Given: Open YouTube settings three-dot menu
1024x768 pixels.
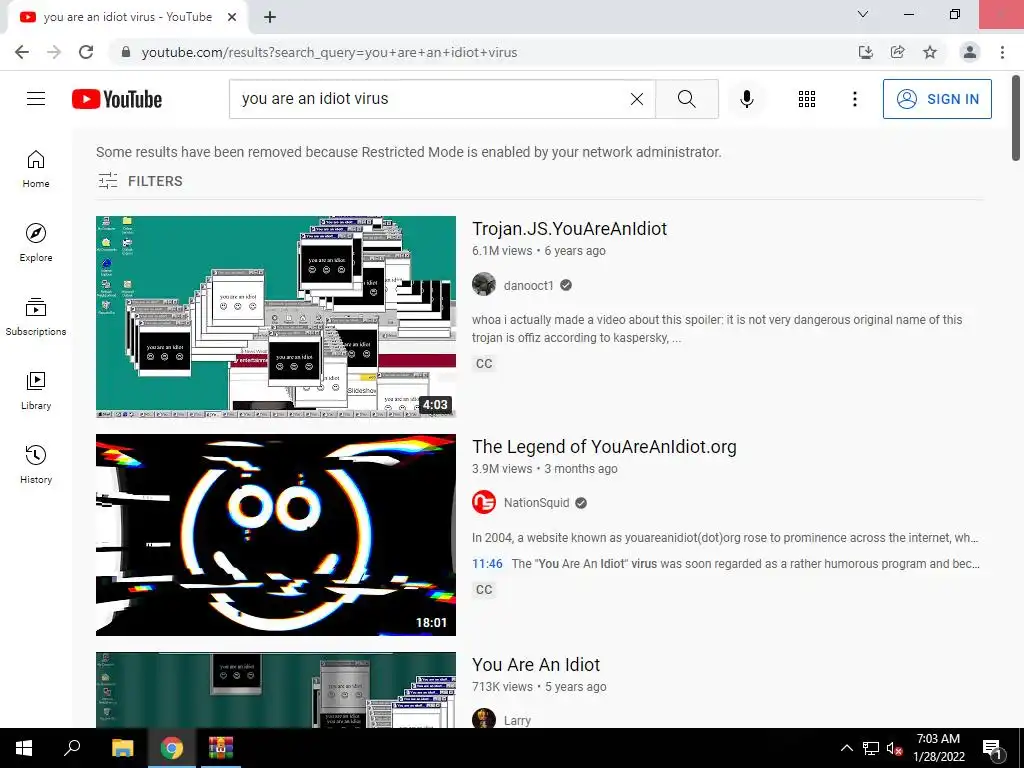Looking at the screenshot, I should [854, 99].
